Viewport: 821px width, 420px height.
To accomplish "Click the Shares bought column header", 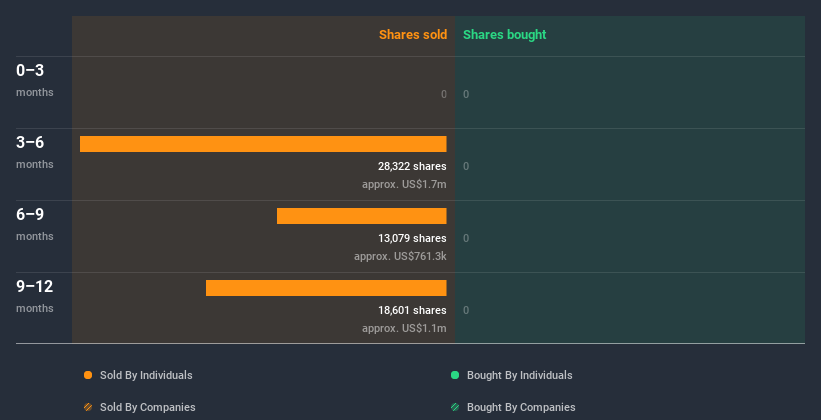I will pyautogui.click(x=505, y=35).
